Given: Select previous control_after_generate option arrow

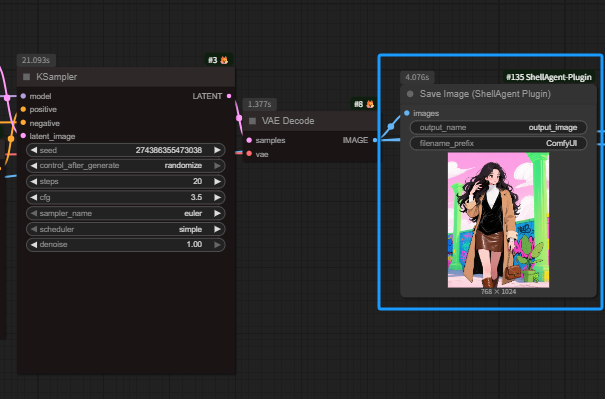Looking at the screenshot, I should click(34, 166).
